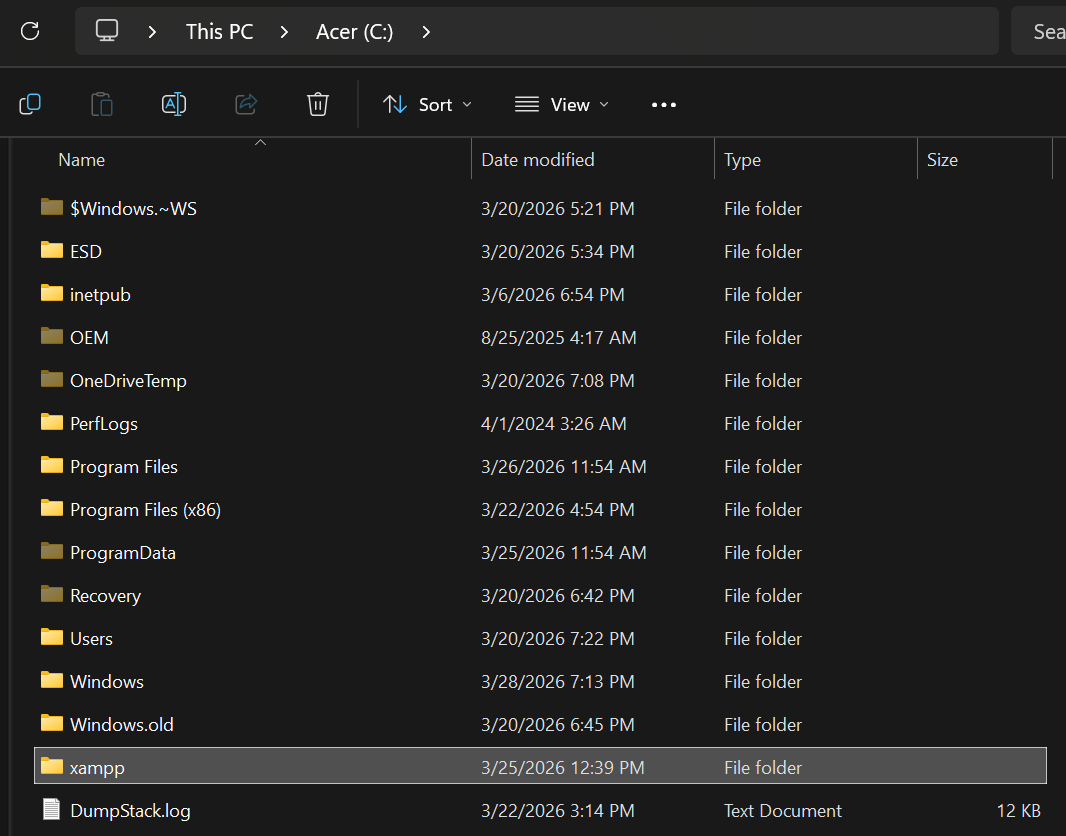Sort by the Date modified column header
The width and height of the screenshot is (1066, 836).
coord(538,160)
